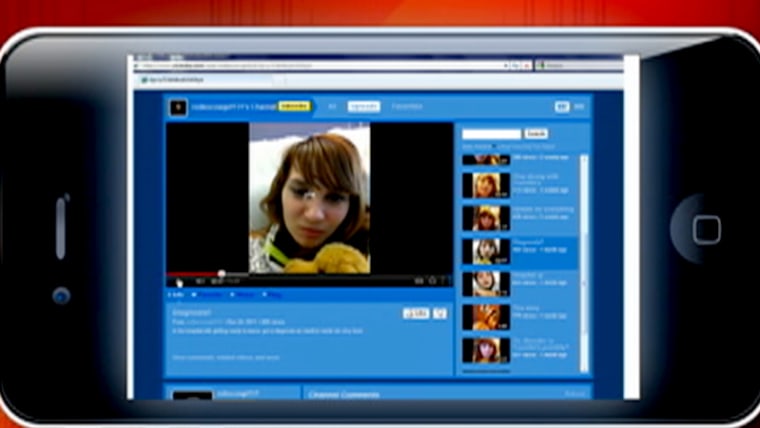Switch to grid view layout icon

click(579, 106)
